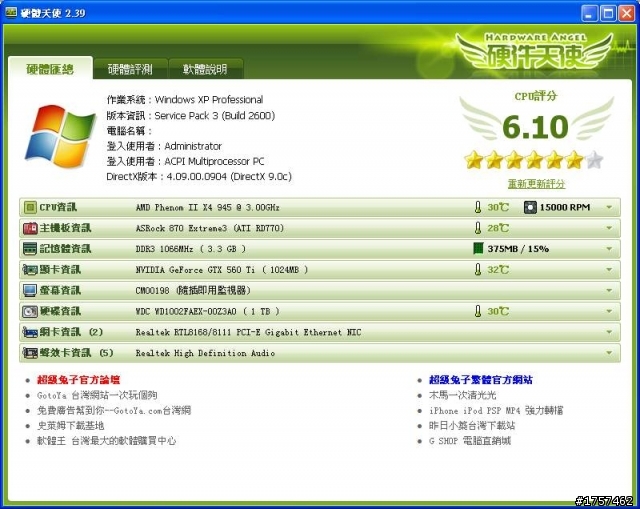Expand the 硬碟資訊 row dropdown arrow
The width and height of the screenshot is (640, 509).
tap(609, 311)
